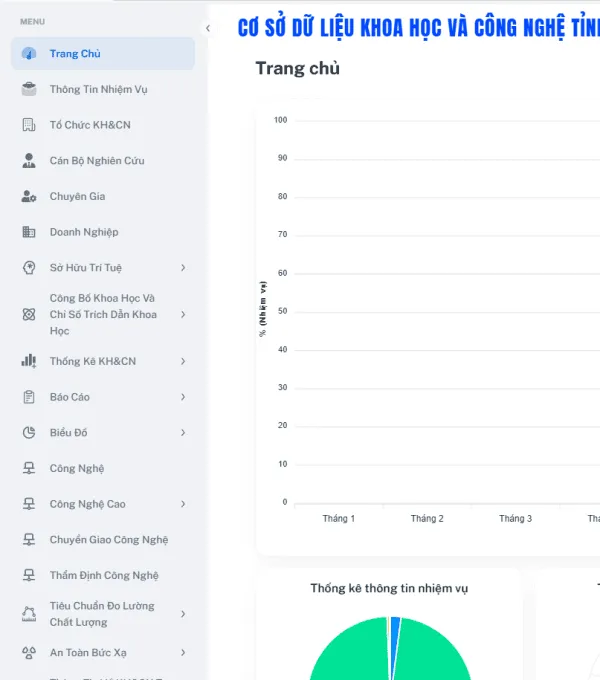
Task: Click the Công Nghệ Cao monitor icon
Action: click(29, 504)
